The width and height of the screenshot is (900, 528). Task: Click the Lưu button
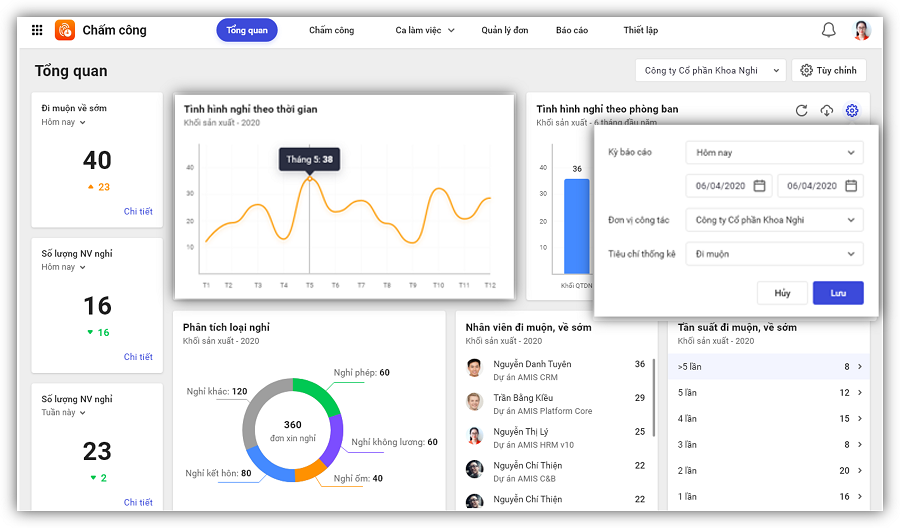(838, 293)
